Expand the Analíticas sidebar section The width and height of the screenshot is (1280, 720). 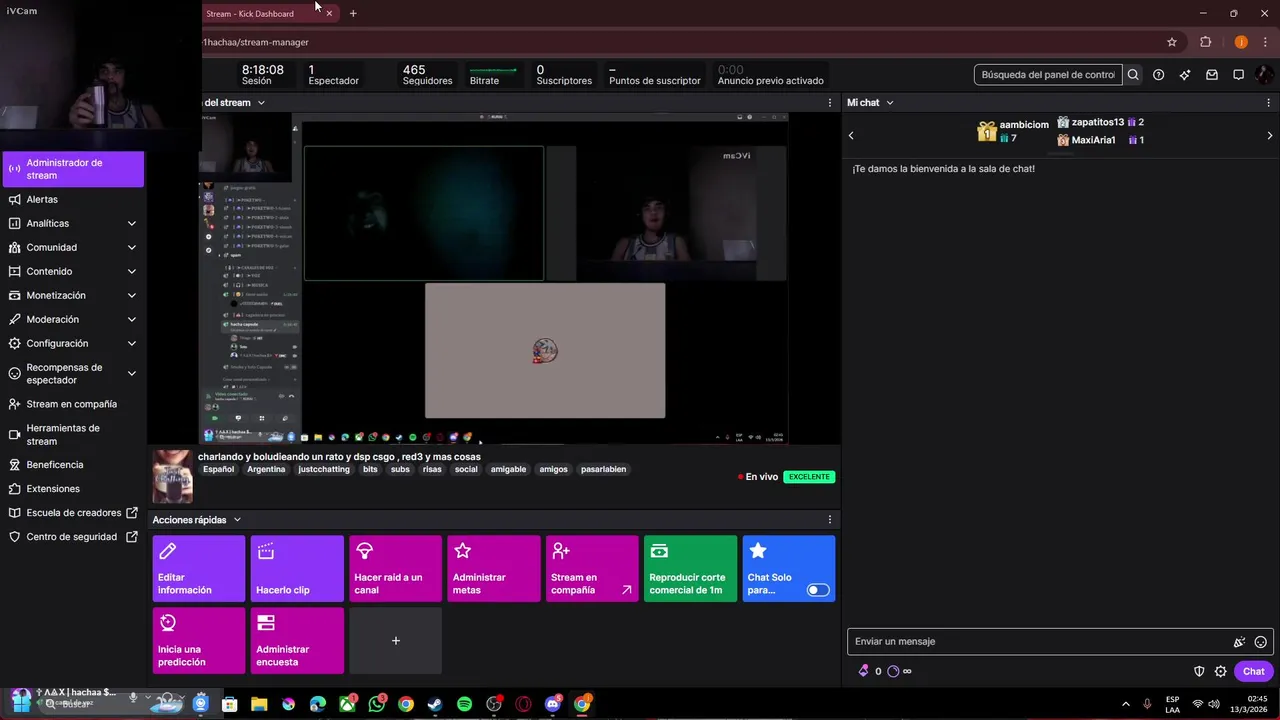(131, 223)
